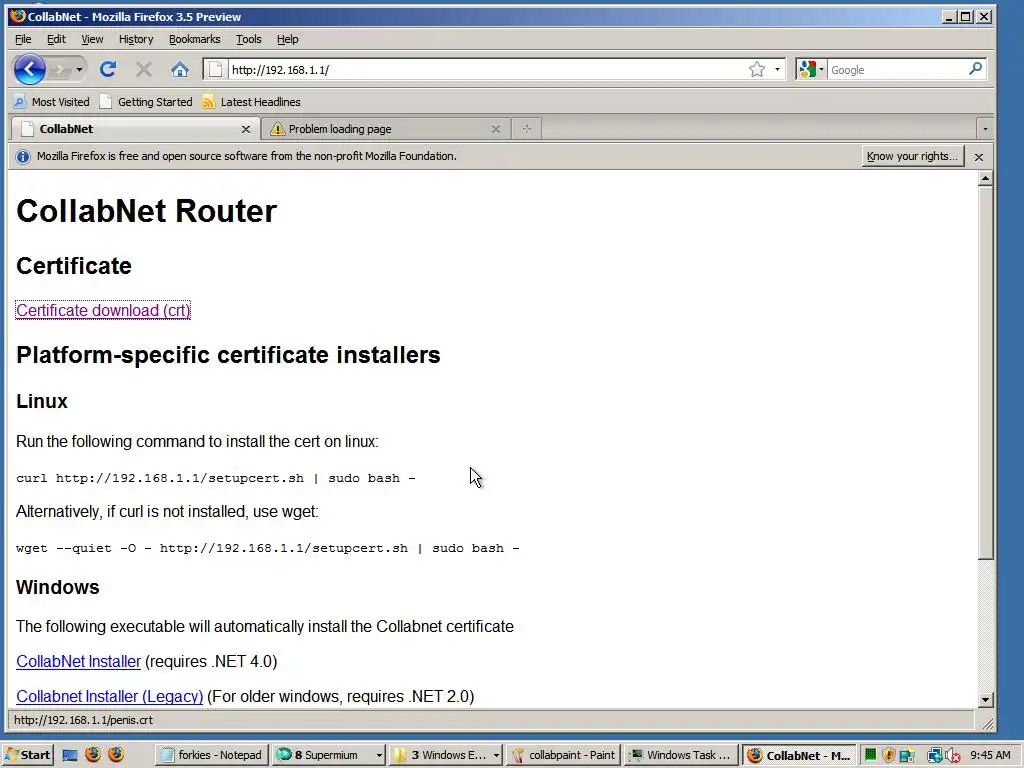Switch to collabpaint - Paint taskbar button
The height and width of the screenshot is (768, 1024).
pyautogui.click(x=563, y=755)
